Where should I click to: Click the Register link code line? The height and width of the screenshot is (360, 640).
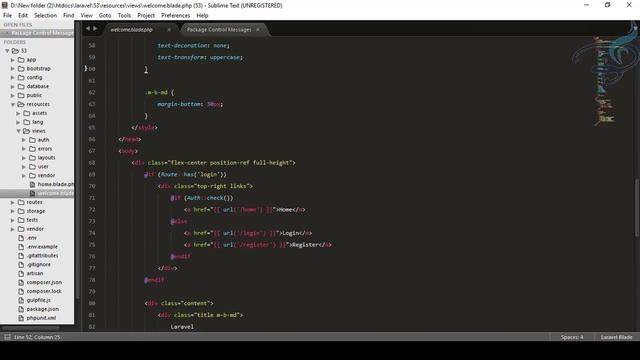coord(258,245)
